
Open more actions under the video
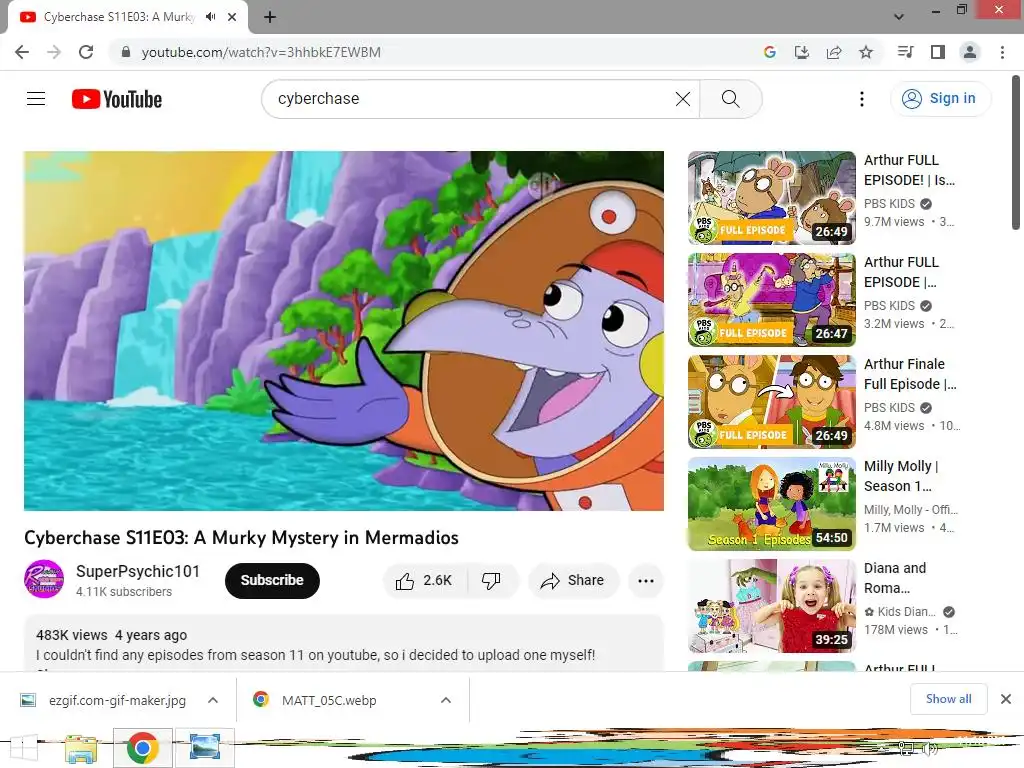point(646,581)
